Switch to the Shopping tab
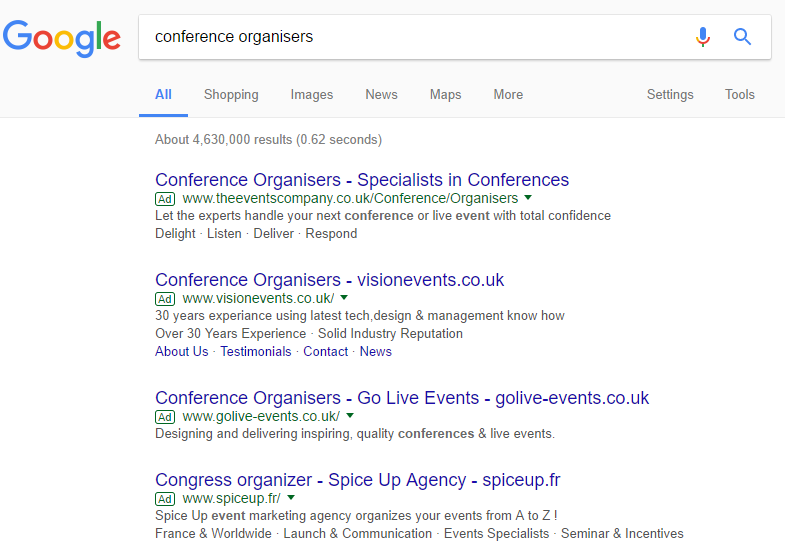Image resolution: width=785 pixels, height=555 pixels. (231, 95)
